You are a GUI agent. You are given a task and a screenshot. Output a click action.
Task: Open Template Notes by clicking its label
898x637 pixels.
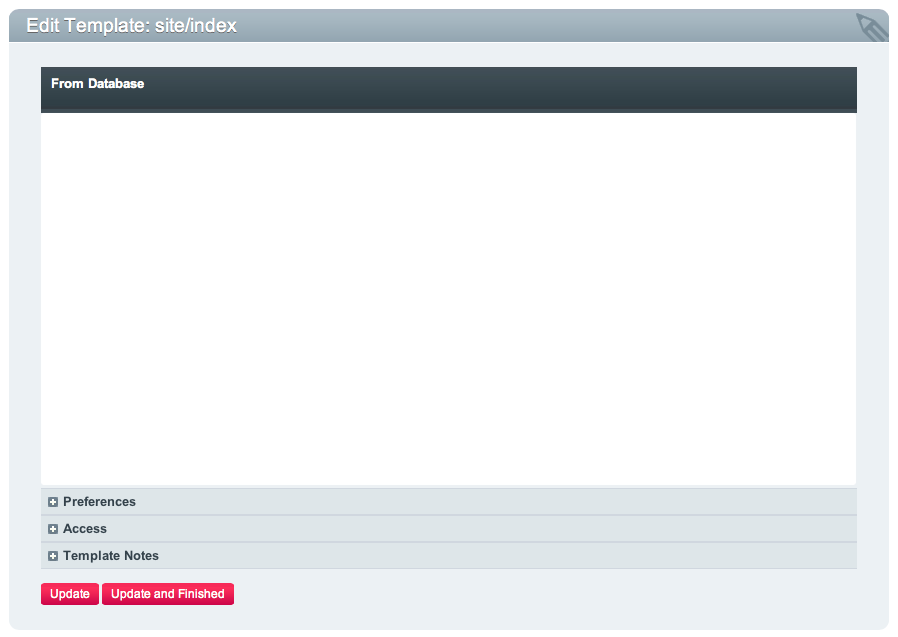(111, 556)
